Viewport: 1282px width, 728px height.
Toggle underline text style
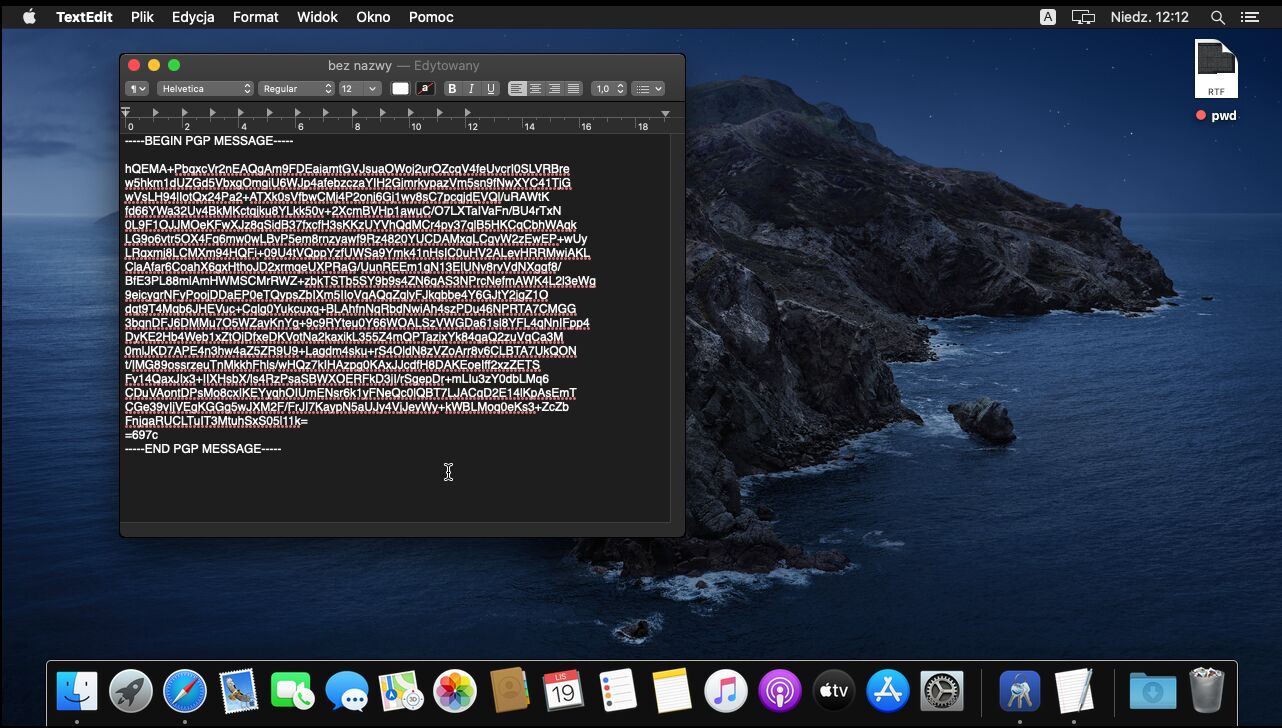491,89
